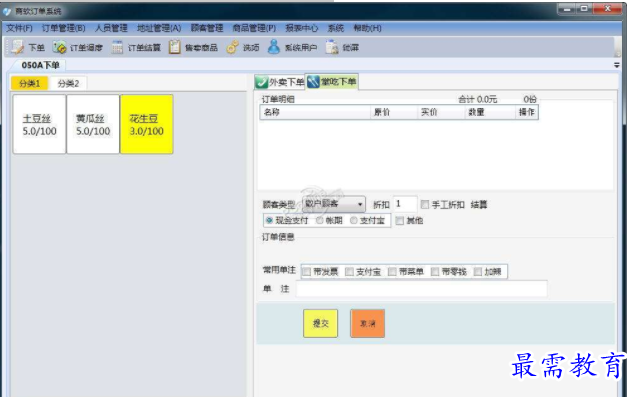Click the 原价 column header
633x397 pixels.
394,112
